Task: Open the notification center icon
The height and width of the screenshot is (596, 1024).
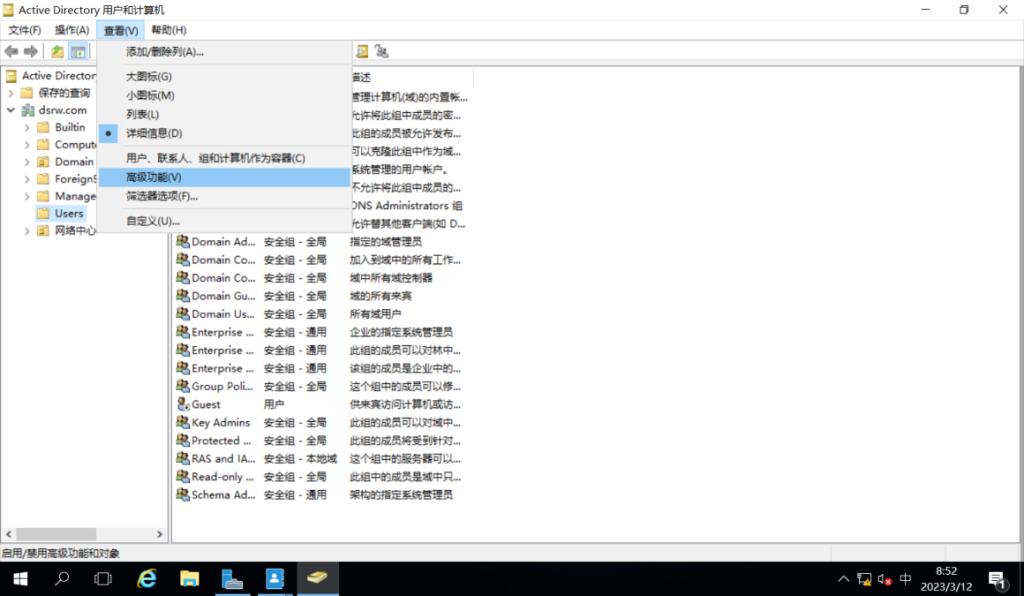Action: pyautogui.click(x=997, y=579)
